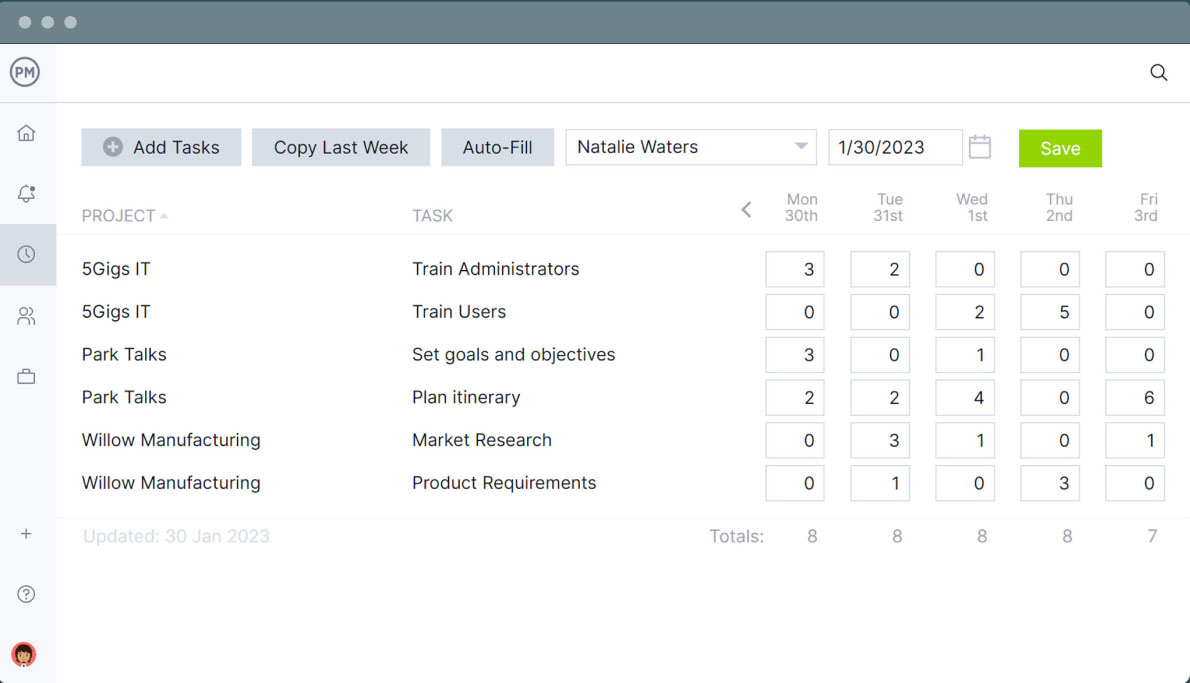Click the Auto-Fill button
Viewport: 1190px width, 683px height.
(497, 147)
